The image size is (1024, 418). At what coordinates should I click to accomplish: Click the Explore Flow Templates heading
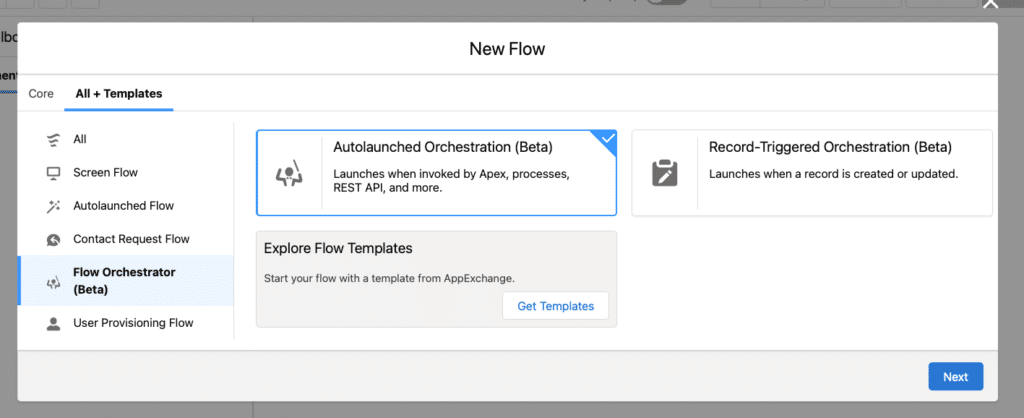(338, 248)
